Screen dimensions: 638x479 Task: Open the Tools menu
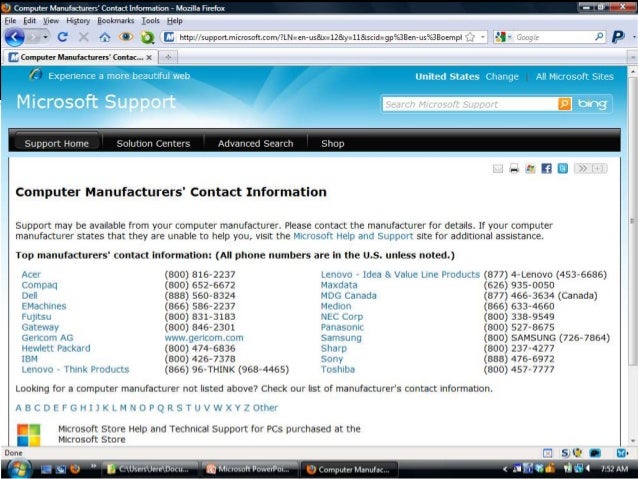pos(151,21)
